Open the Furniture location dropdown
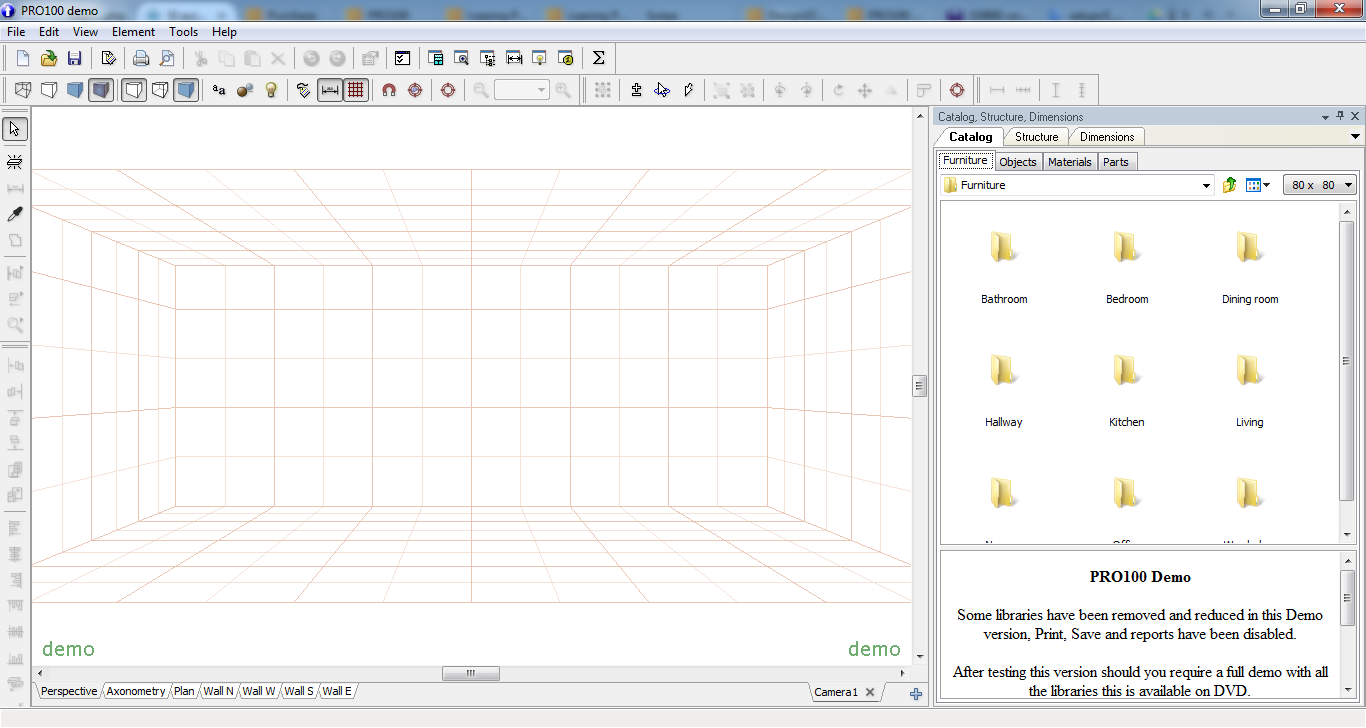The width and height of the screenshot is (1366, 728). 1205,184
